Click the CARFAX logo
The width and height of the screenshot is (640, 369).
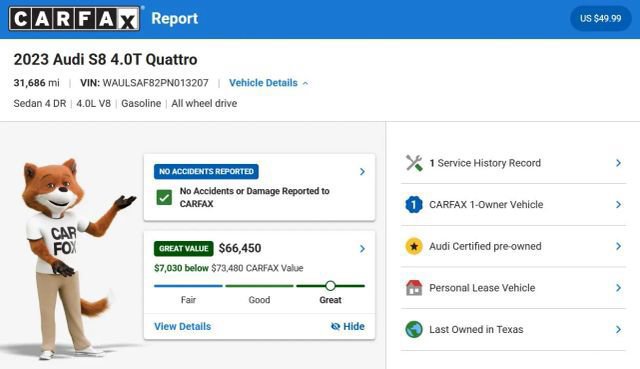[x=74, y=19]
